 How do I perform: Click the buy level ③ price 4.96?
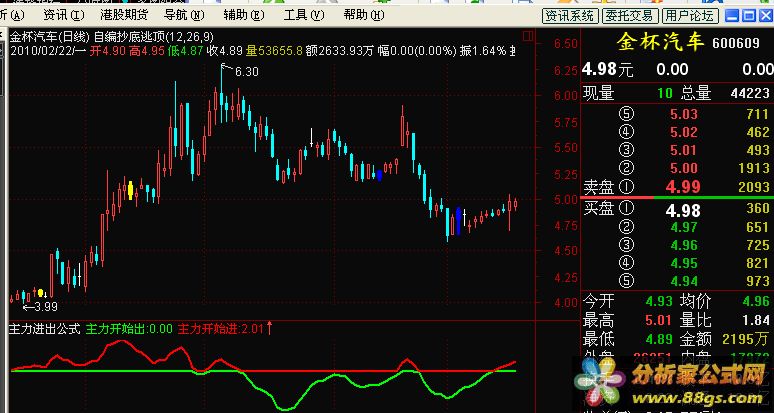pyautogui.click(x=684, y=245)
